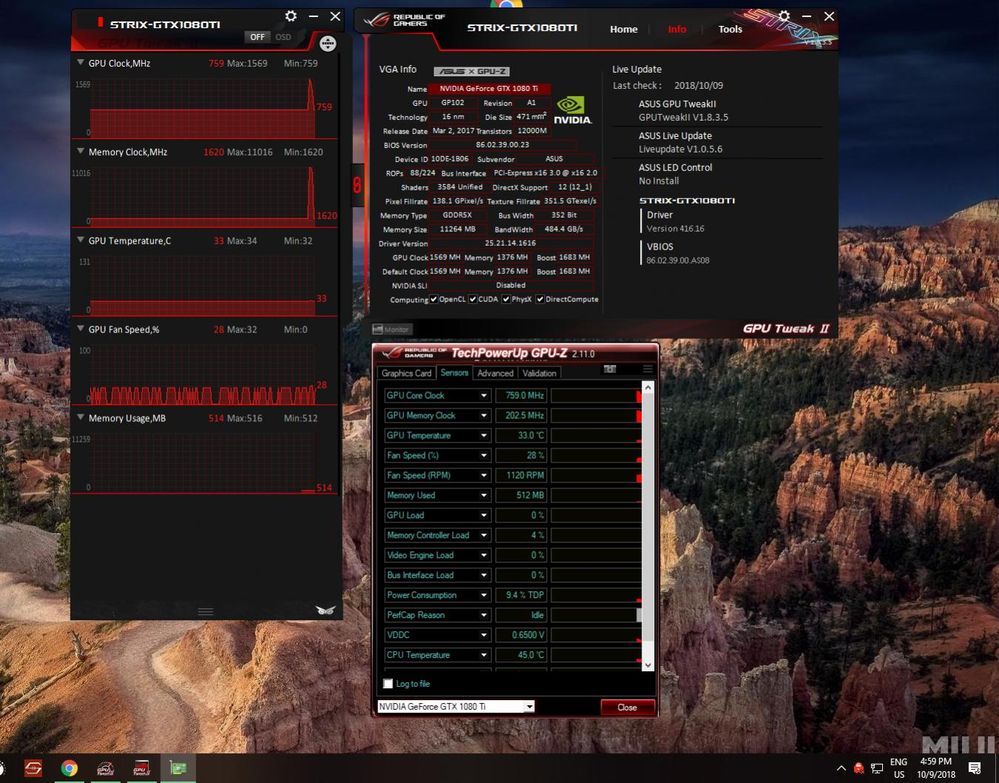Open the NVIDIA GeForce GTX 1080 Ti selector
Image resolution: width=999 pixels, height=783 pixels.
[456, 707]
